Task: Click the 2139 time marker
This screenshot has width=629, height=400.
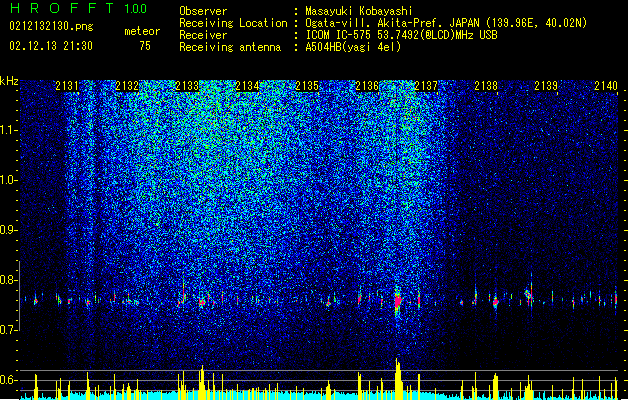Action: (x=546, y=86)
